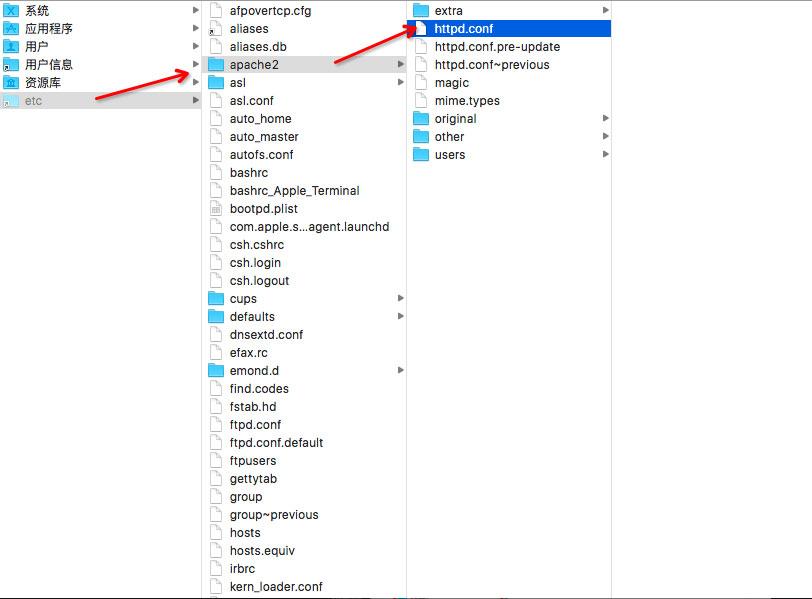Expand 应用程序 via its disclosure arrow

click(196, 28)
